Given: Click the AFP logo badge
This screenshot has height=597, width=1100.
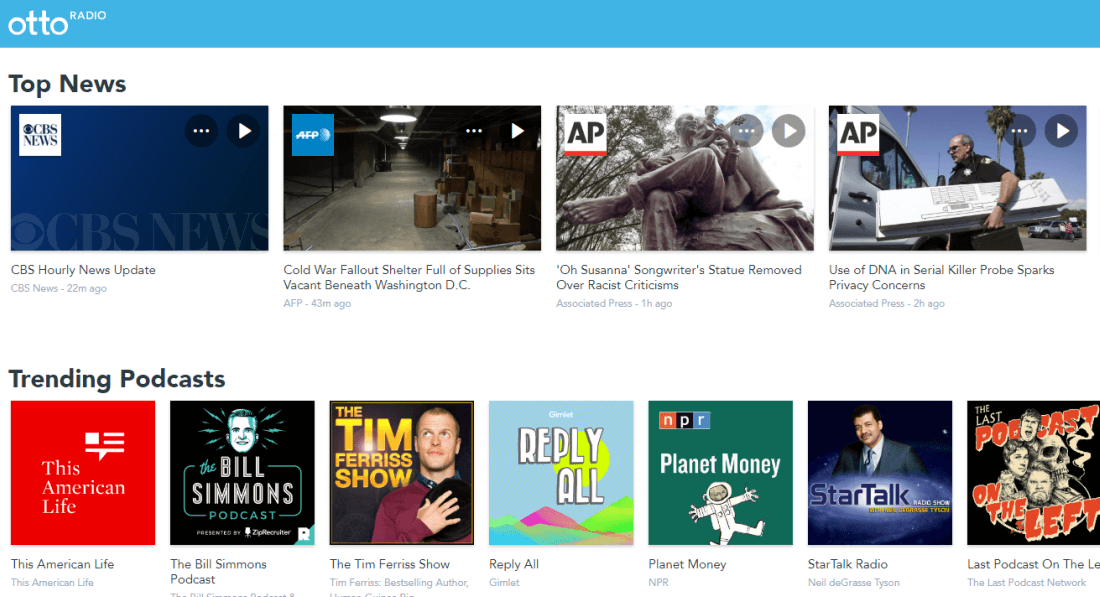Looking at the screenshot, I should coord(313,135).
